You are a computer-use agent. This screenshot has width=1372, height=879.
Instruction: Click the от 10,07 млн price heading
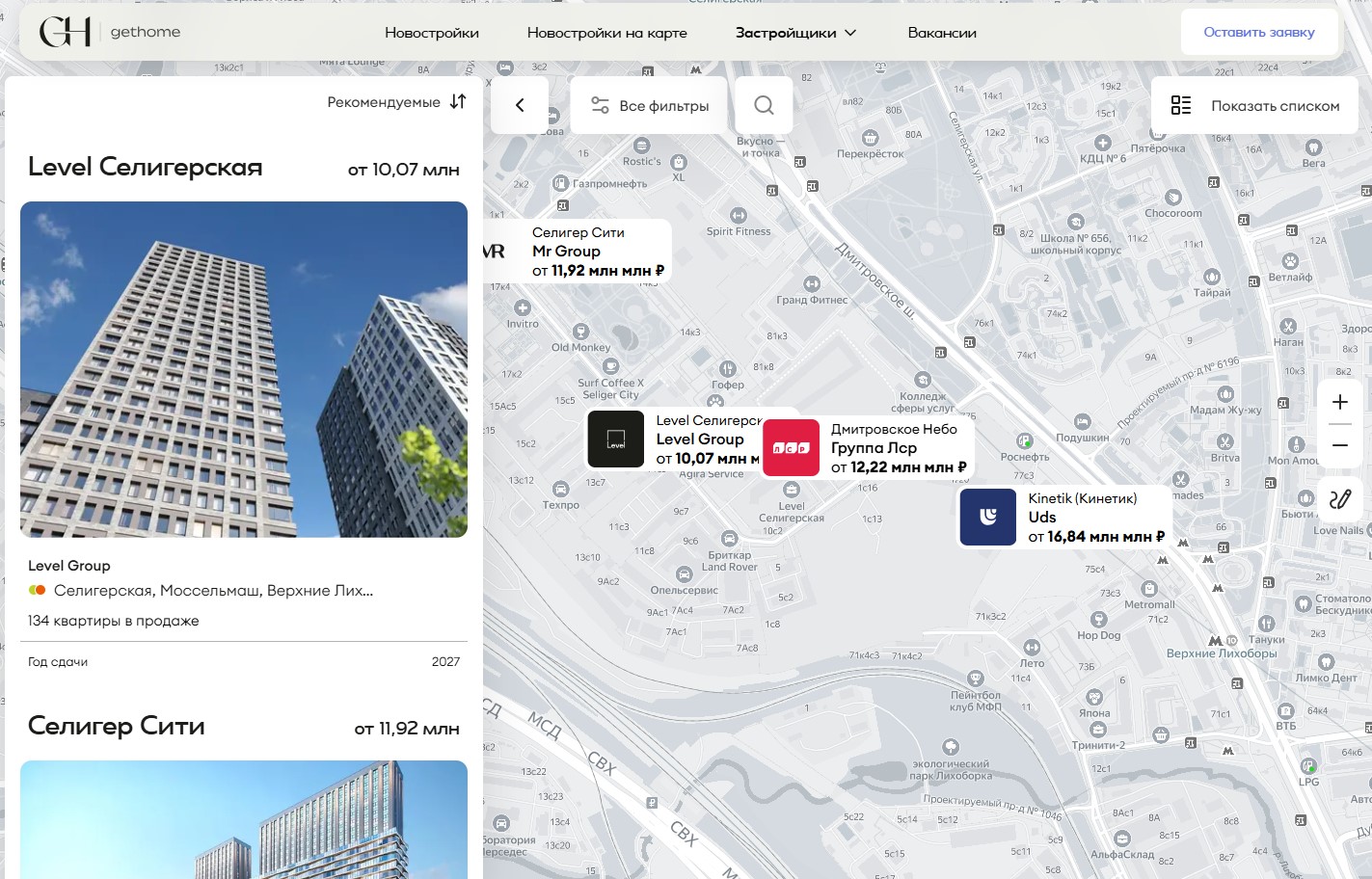tap(404, 170)
